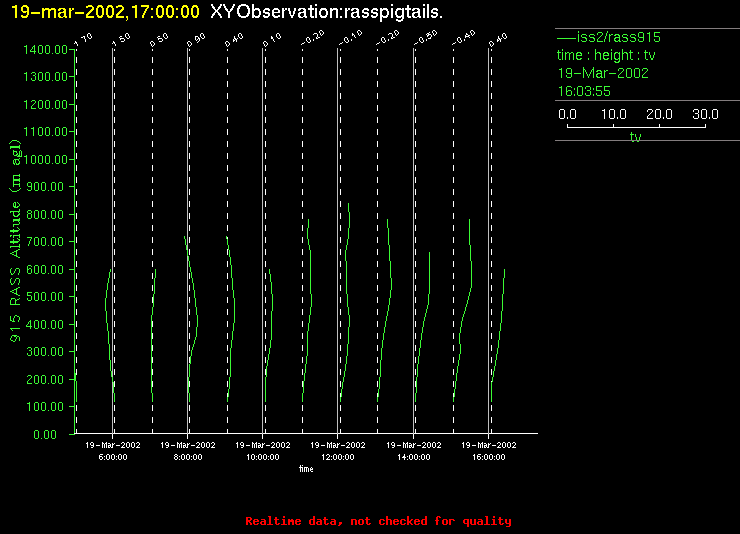Click the x-axis label "16:00:00"
740x534 pixels.
coord(489,457)
